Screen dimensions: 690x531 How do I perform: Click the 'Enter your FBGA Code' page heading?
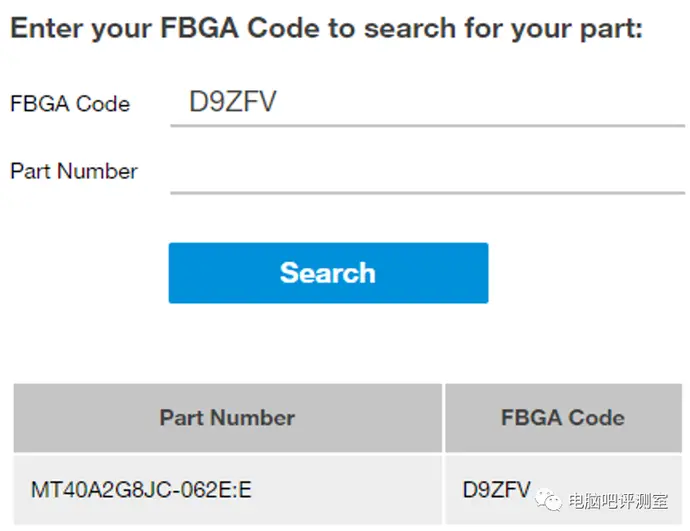[327, 29]
